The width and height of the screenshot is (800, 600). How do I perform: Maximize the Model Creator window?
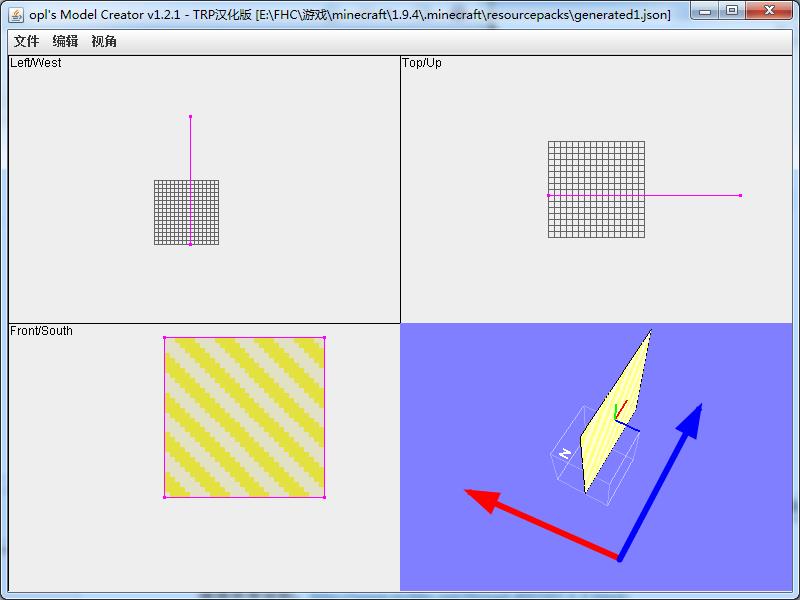732,11
